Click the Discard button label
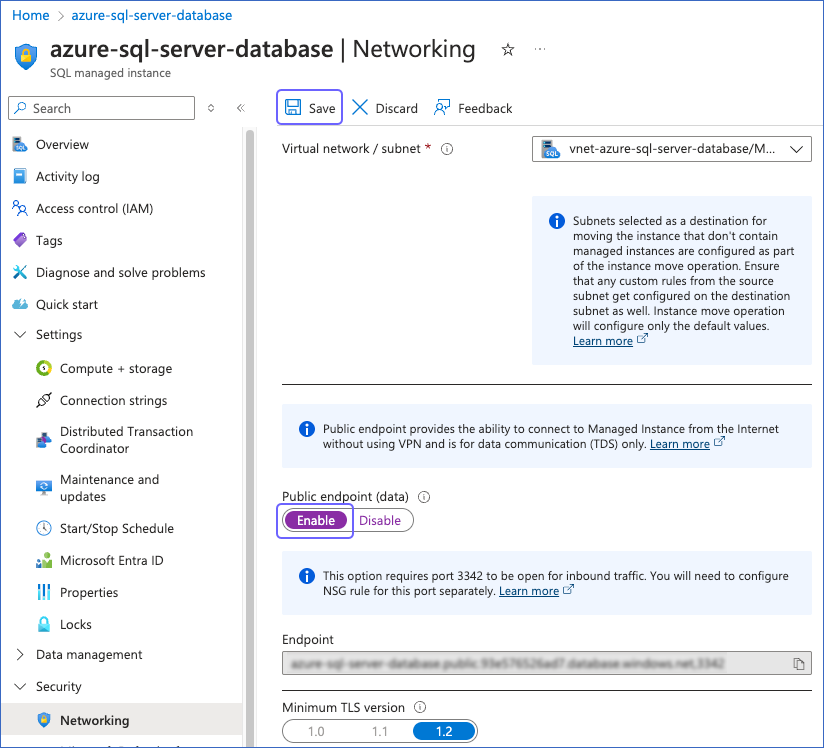824x748 pixels. tap(396, 108)
